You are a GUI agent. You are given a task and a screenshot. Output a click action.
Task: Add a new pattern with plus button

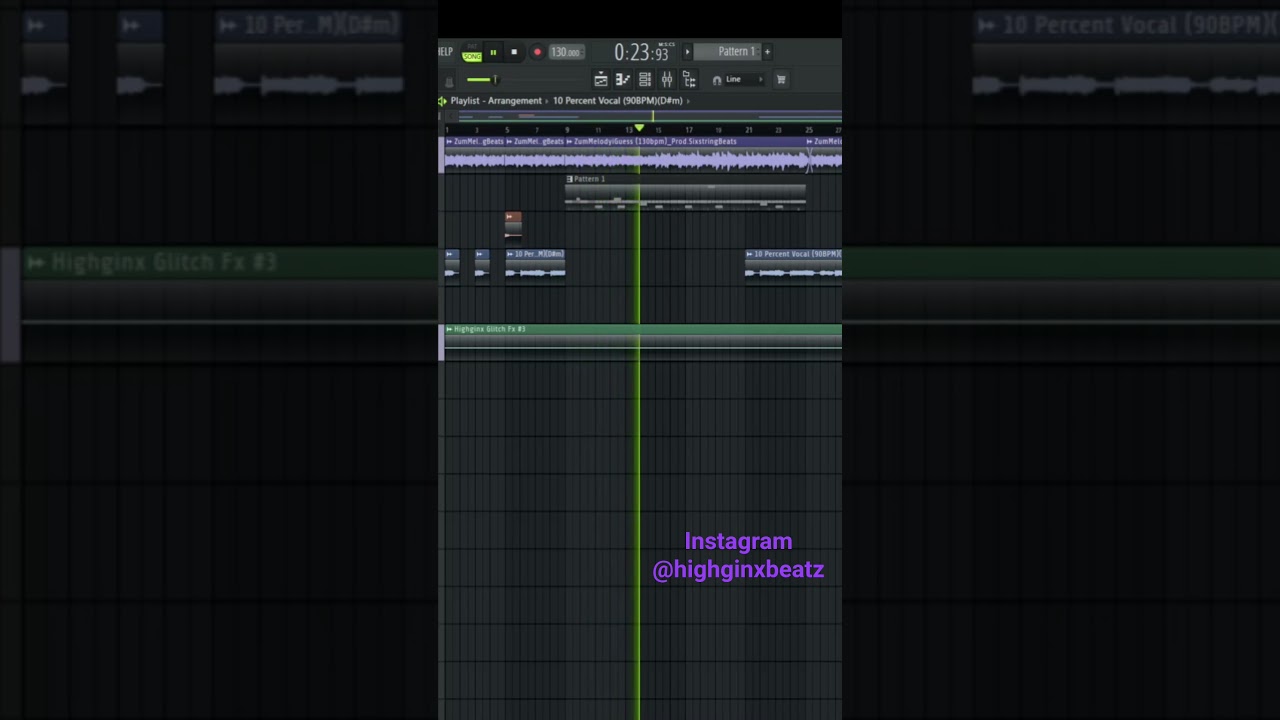[x=767, y=52]
